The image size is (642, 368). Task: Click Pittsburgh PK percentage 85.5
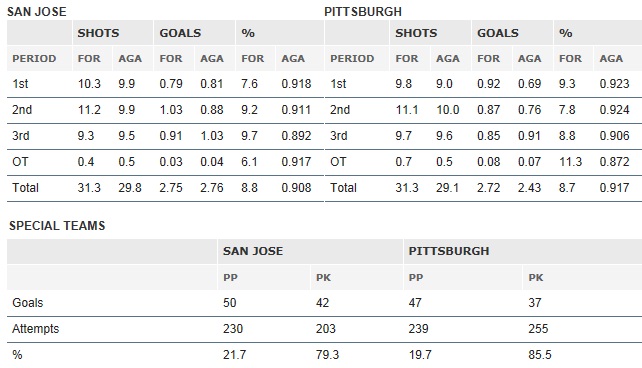540,354
